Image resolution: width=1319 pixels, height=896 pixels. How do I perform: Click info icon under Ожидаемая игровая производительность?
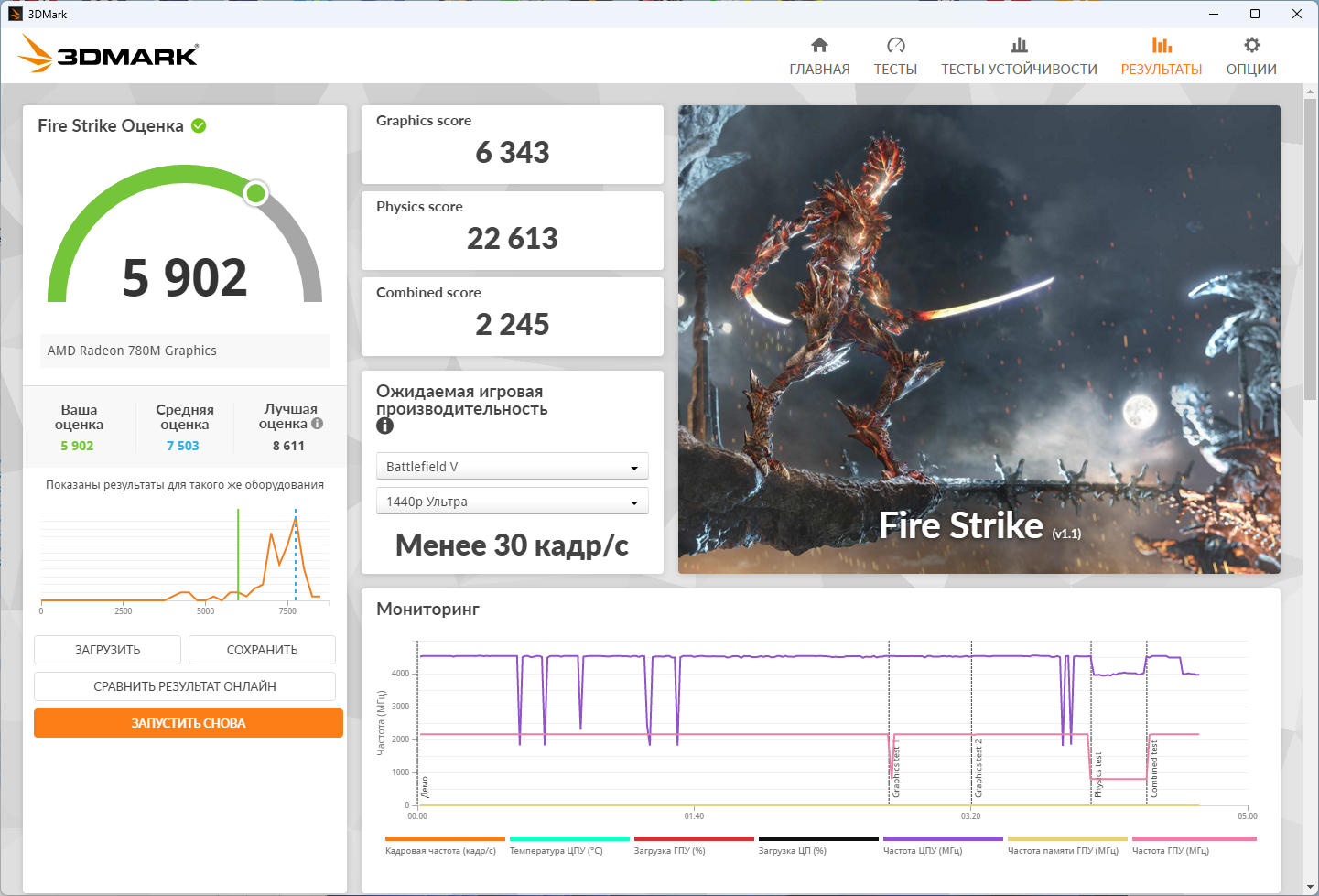click(384, 426)
